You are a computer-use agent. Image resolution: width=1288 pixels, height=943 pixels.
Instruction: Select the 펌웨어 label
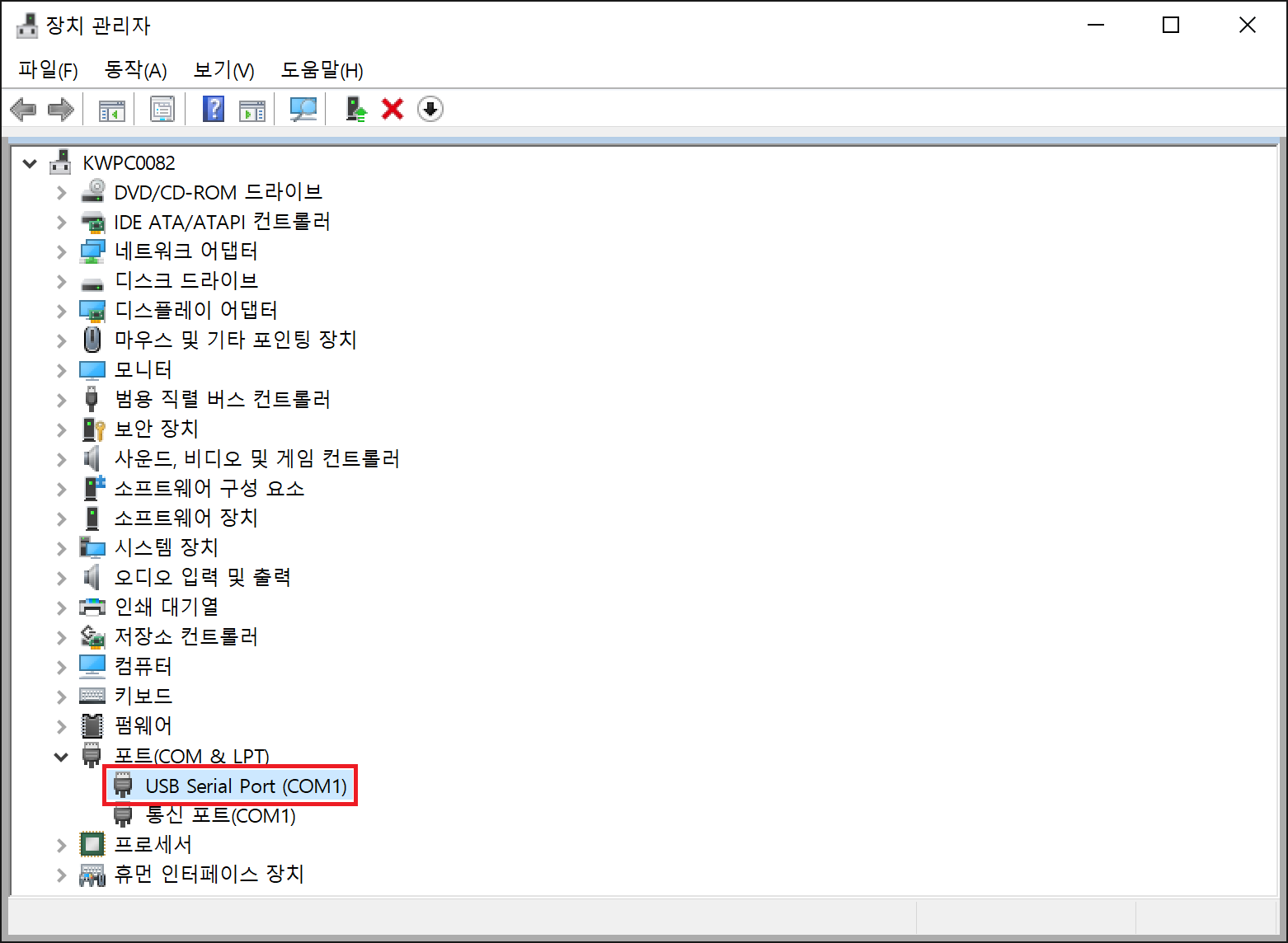click(143, 725)
